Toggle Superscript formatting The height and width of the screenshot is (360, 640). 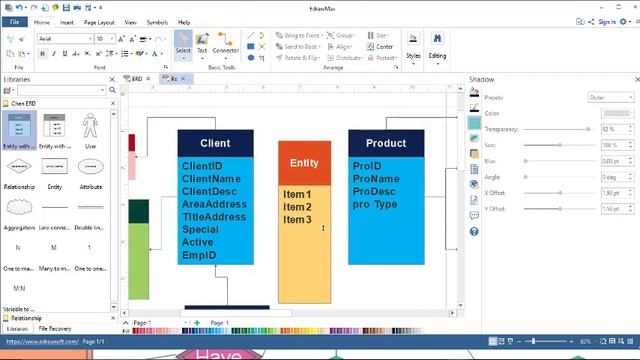98,53
